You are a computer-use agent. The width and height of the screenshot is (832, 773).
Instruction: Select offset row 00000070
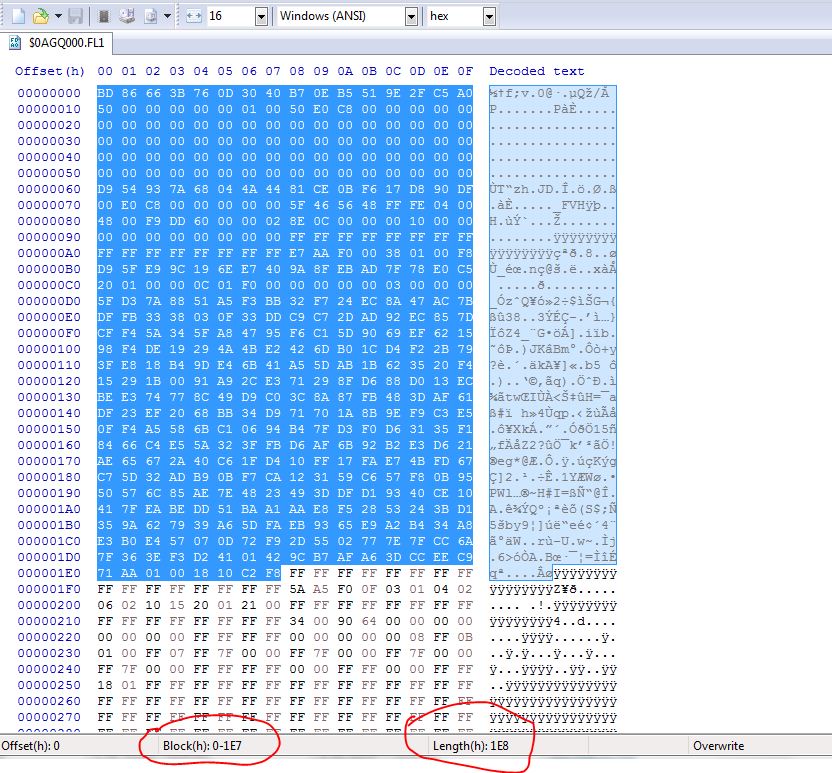(x=49, y=205)
